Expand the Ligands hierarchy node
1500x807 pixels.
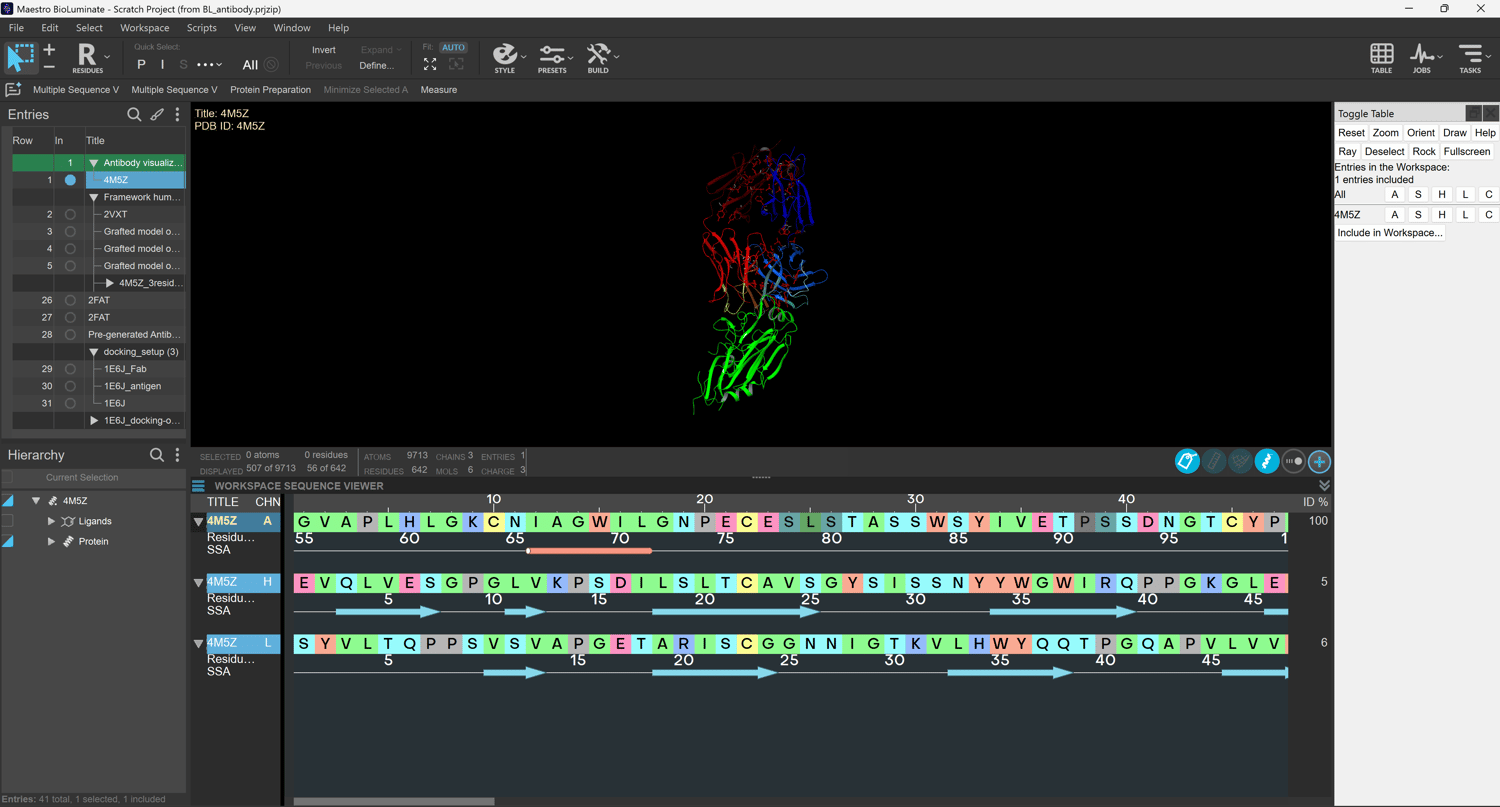tap(52, 521)
